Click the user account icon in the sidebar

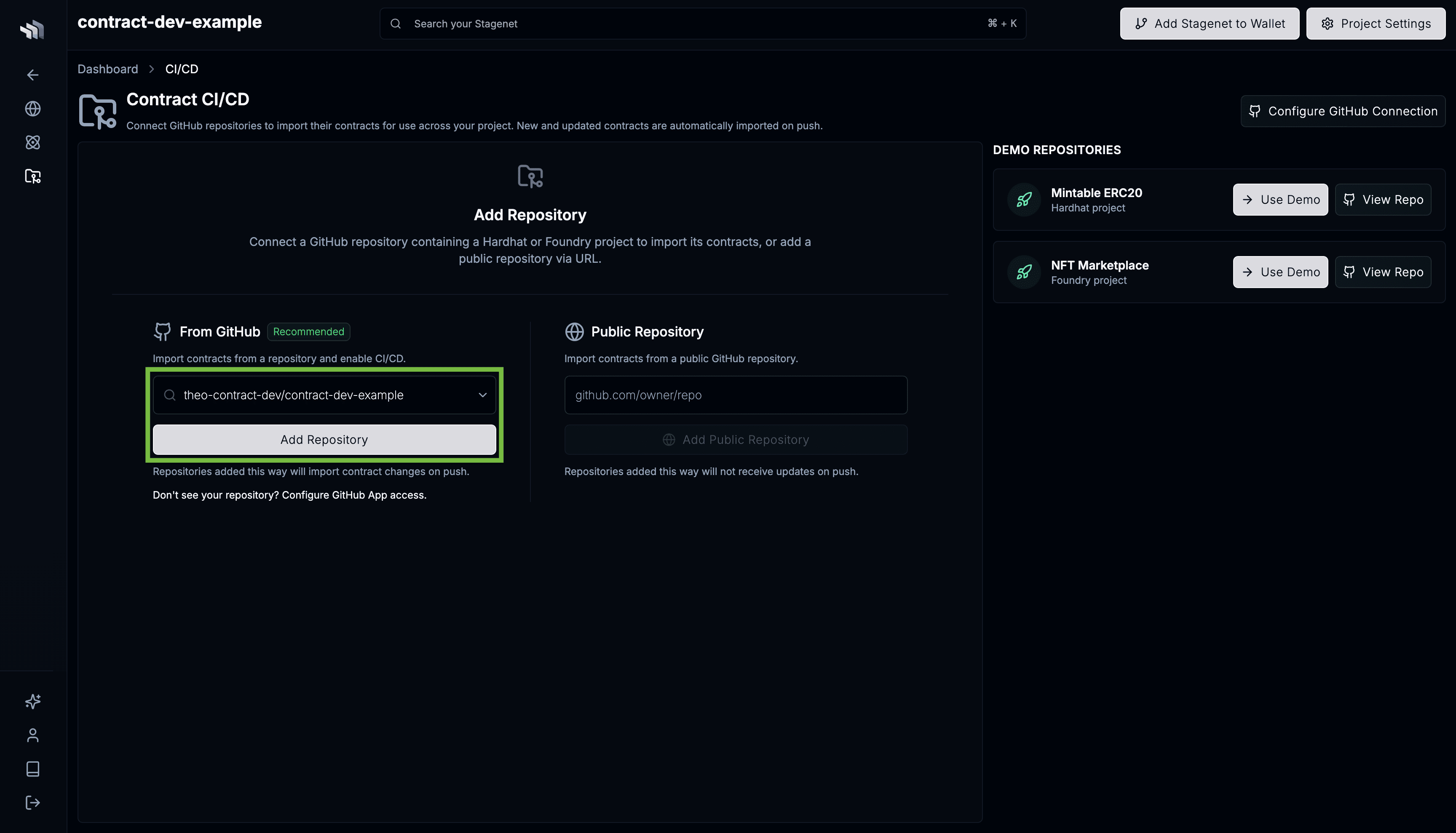(x=32, y=734)
